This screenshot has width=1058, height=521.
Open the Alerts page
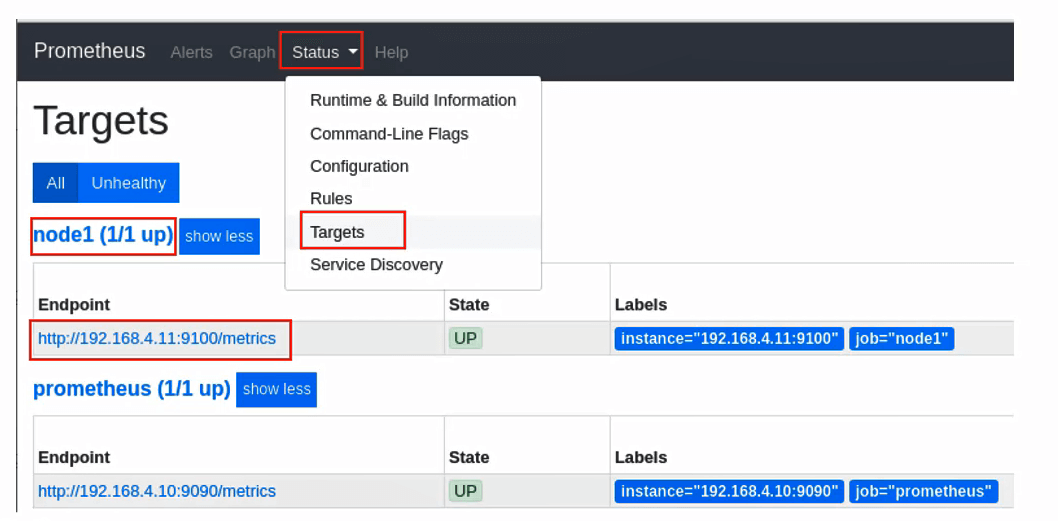191,52
